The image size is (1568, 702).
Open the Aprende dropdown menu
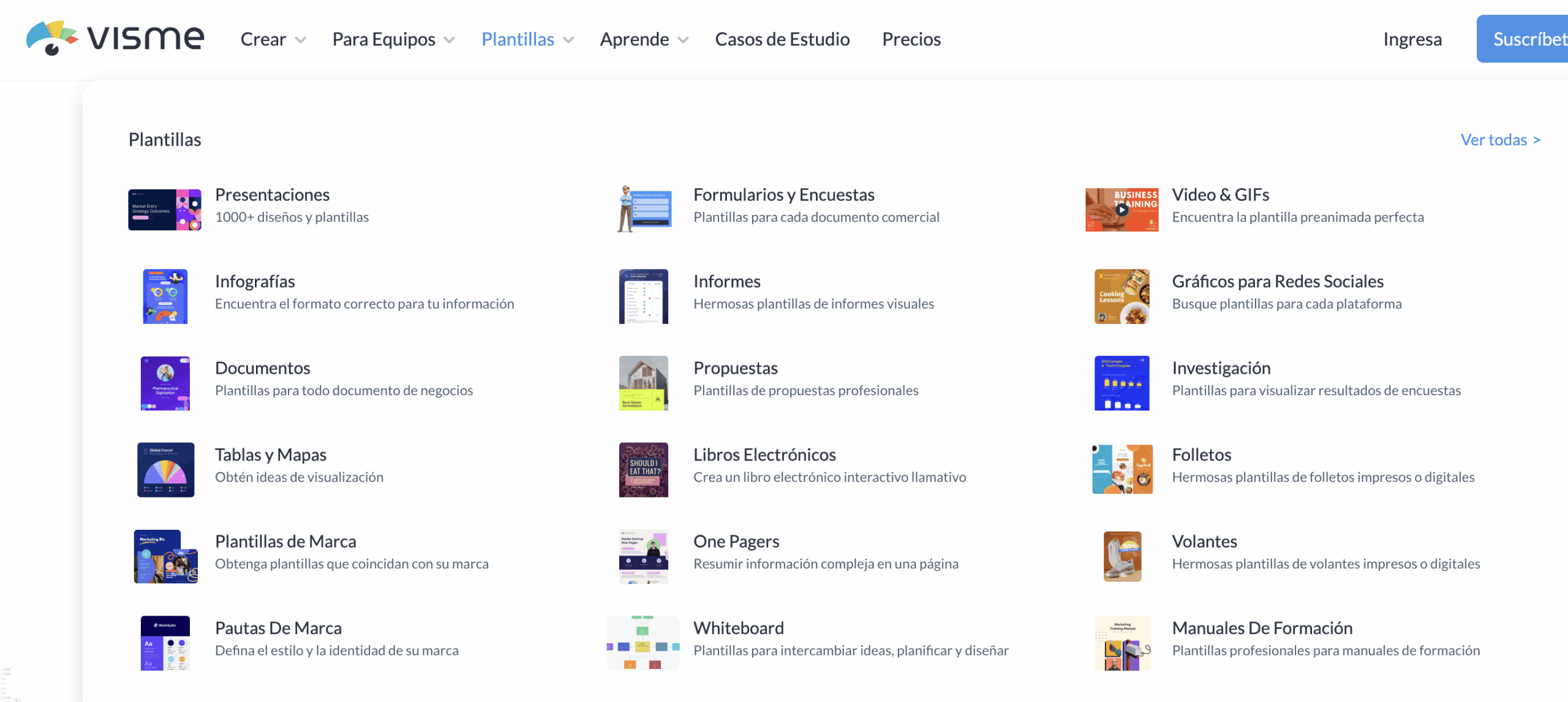click(x=643, y=39)
